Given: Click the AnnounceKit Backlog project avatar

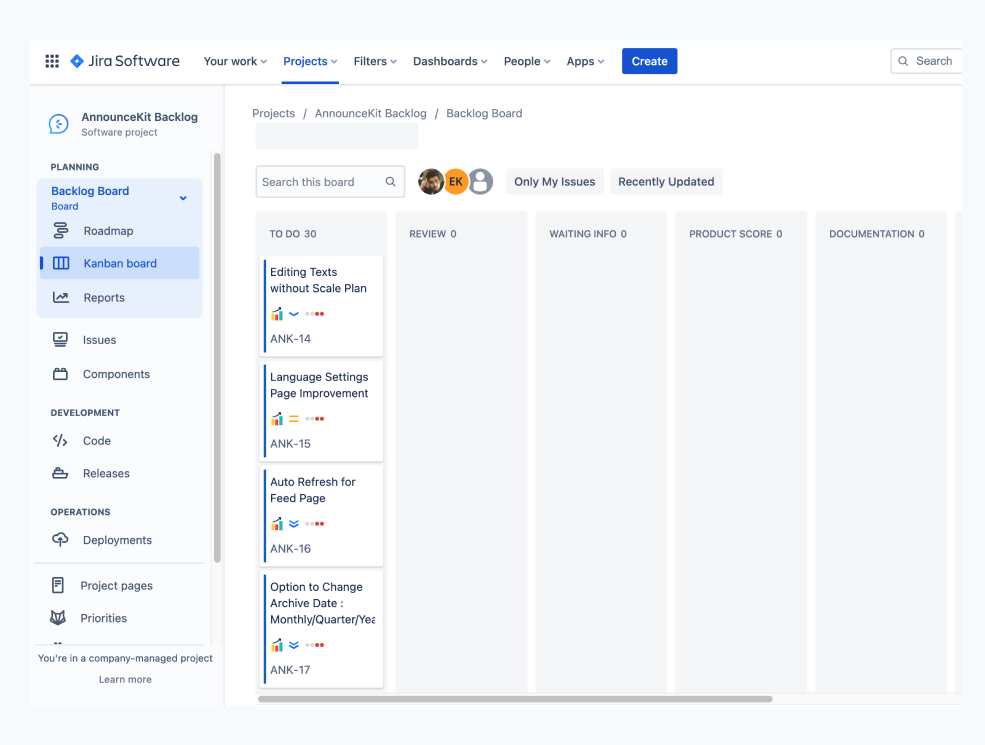Looking at the screenshot, I should coord(59,124).
